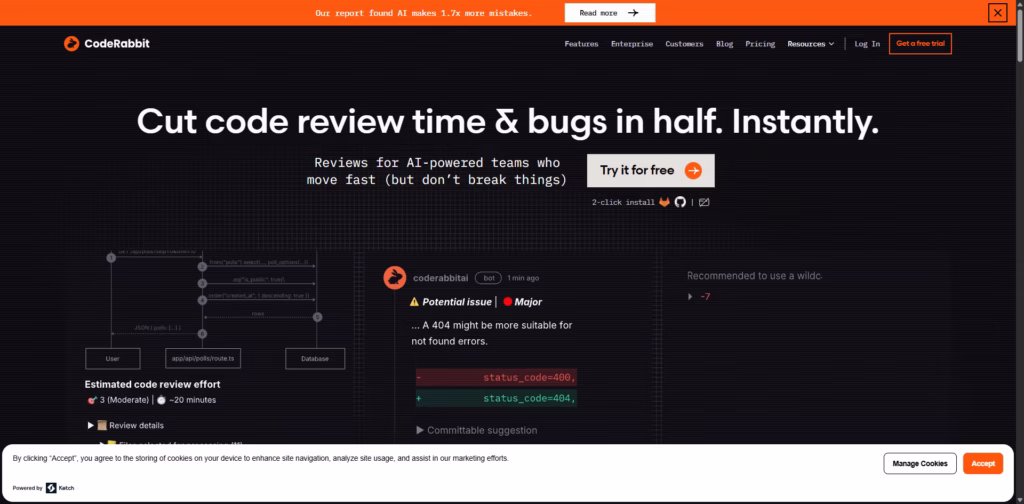Open the Features menu item
Image resolution: width=1024 pixels, height=504 pixels.
tap(581, 44)
